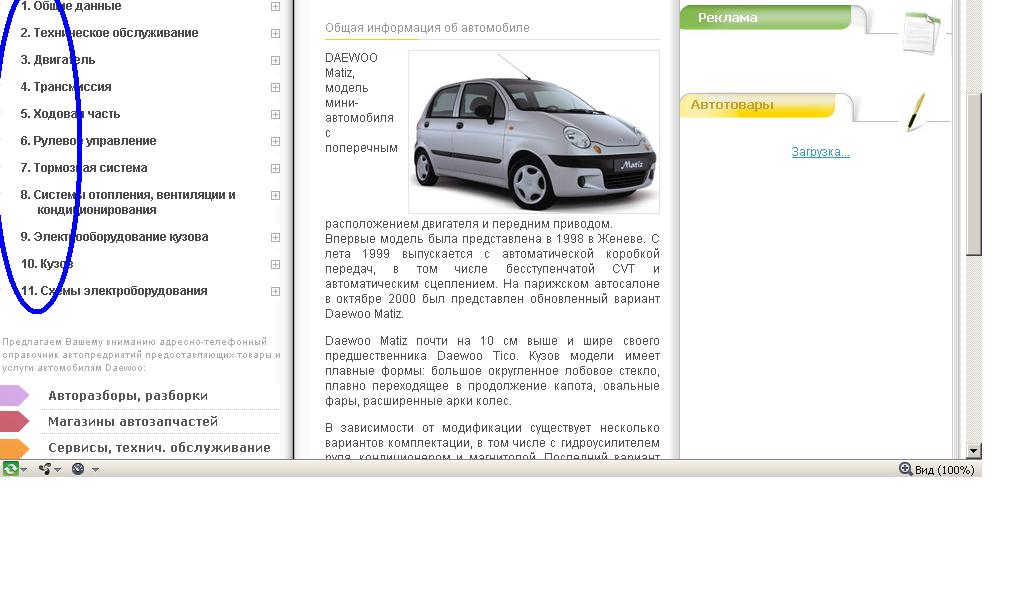Click the text DAEWOO Matiz, модель
The width and height of the screenshot is (1024, 600).
click(x=351, y=72)
